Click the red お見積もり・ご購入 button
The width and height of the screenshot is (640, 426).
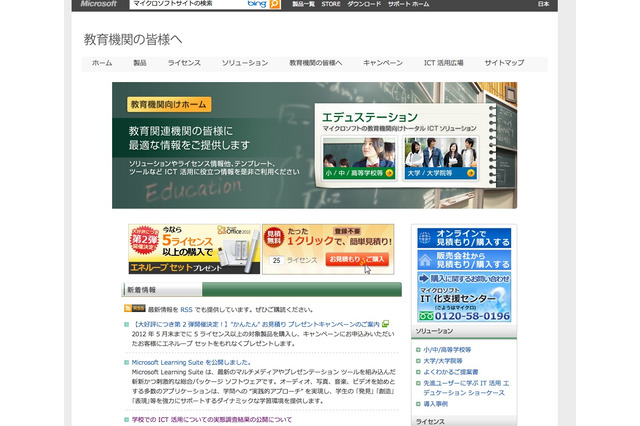pos(357,259)
